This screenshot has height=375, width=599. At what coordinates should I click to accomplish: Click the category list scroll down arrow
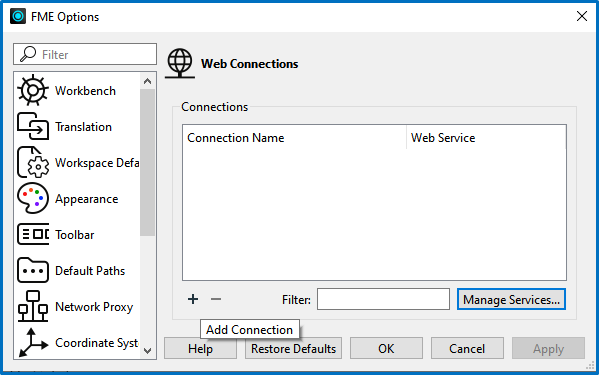pyautogui.click(x=147, y=350)
